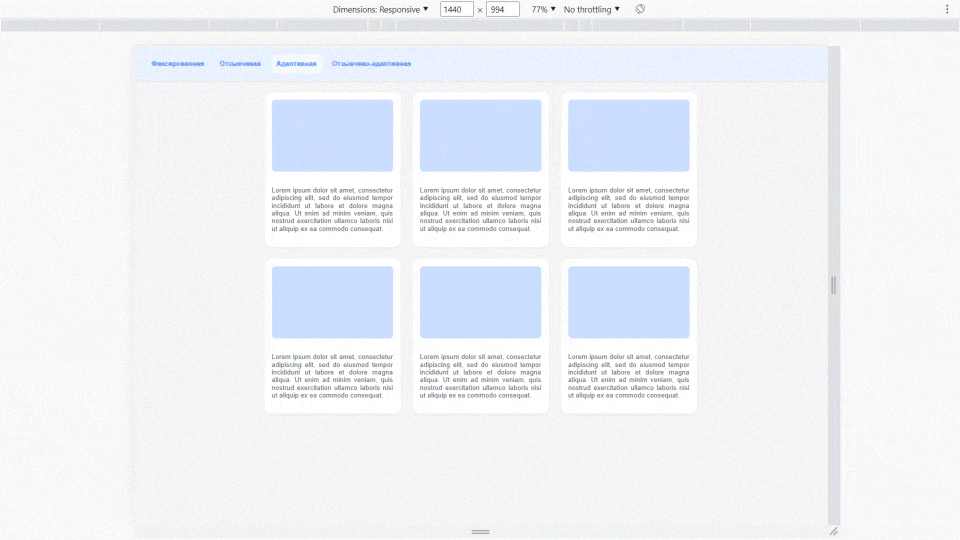Screen dimensions: 960x540
Task: Click the image placeholder in the top-left card
Action: pyautogui.click(x=332, y=135)
